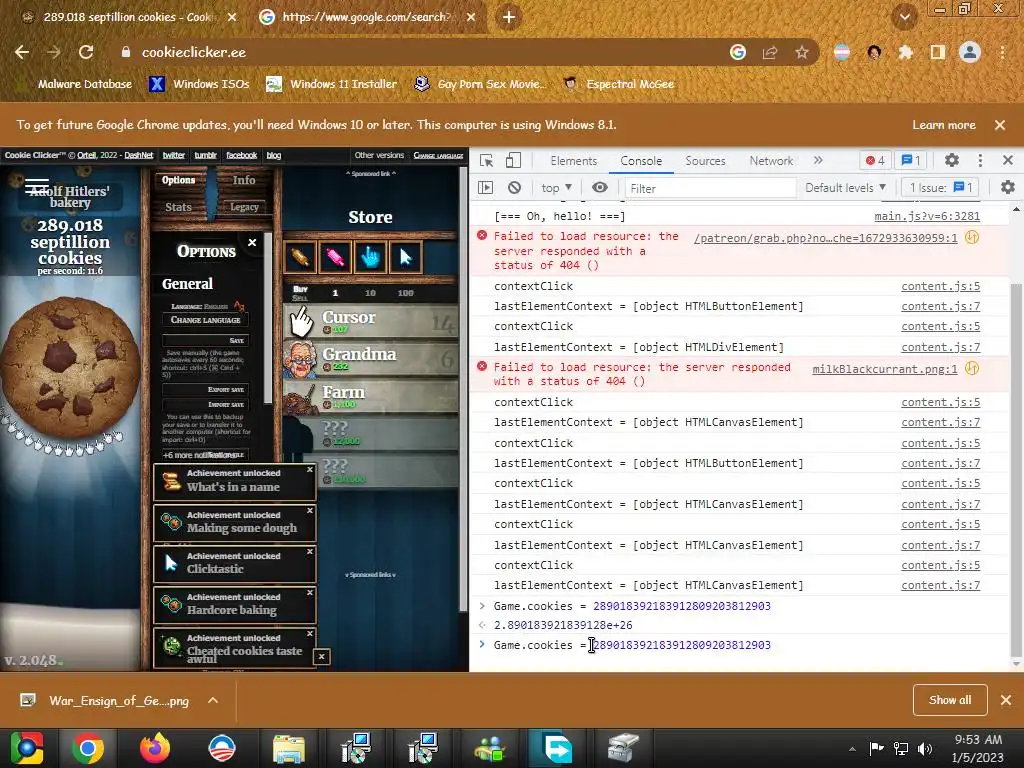Open the Stats menu button

tap(178, 207)
